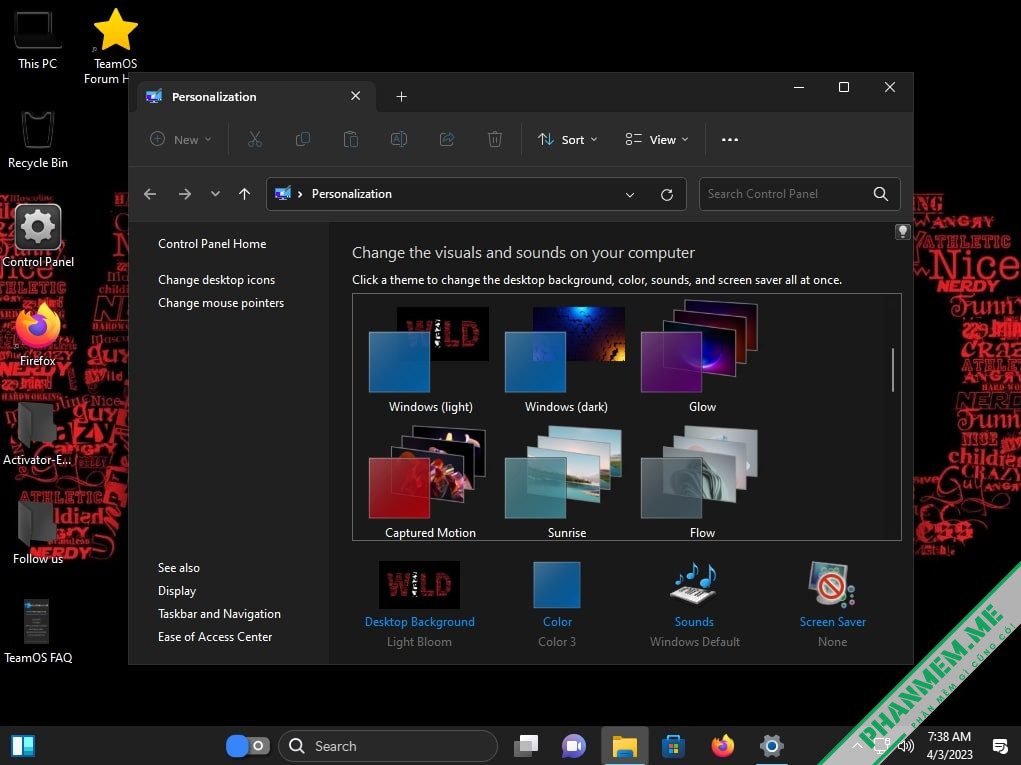Open the Follow us folder
The height and width of the screenshot is (765, 1021).
(38, 532)
